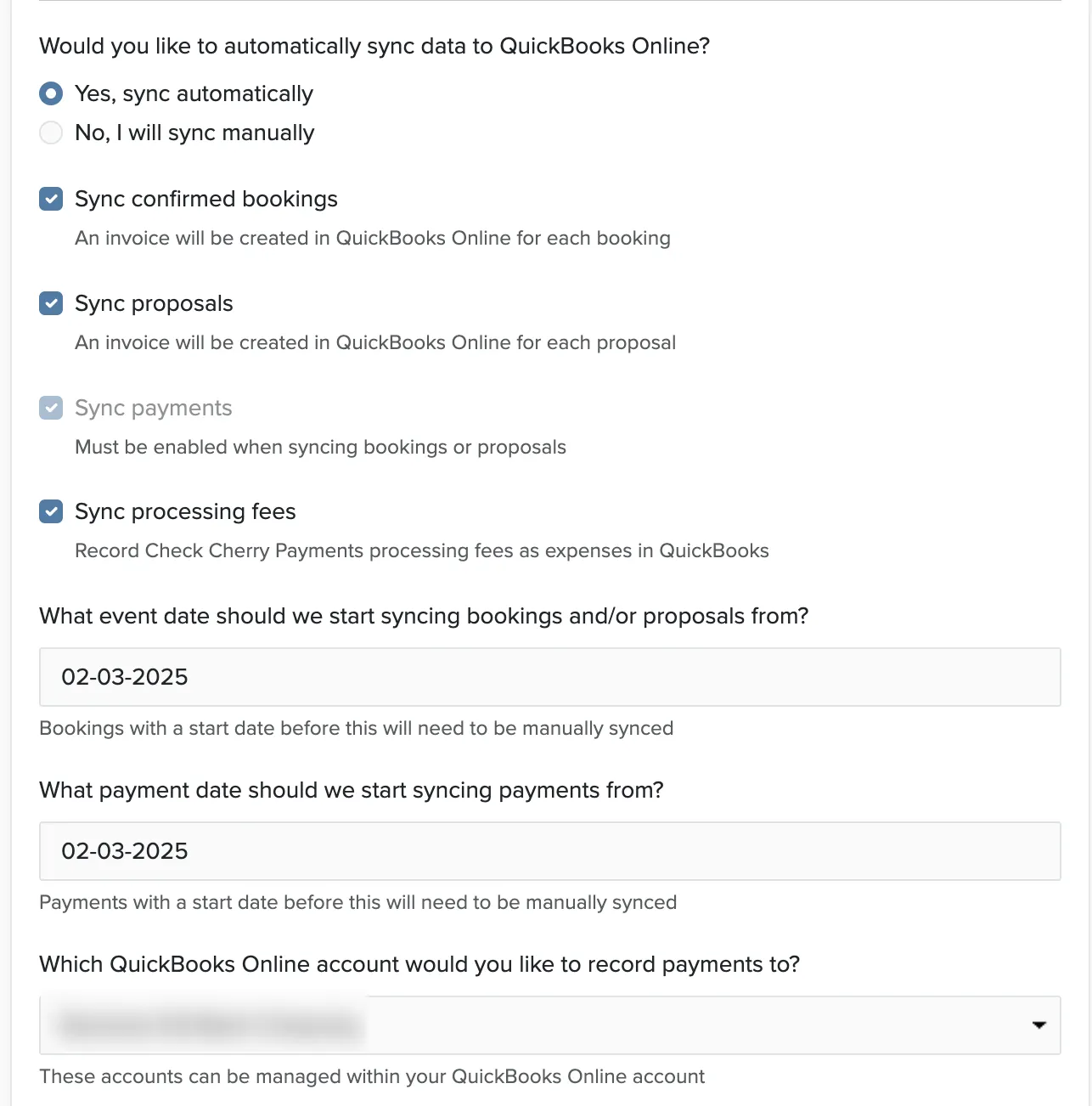1092x1106 pixels.
Task: Click the 'No, I will sync manually' label
Action: pos(194,133)
